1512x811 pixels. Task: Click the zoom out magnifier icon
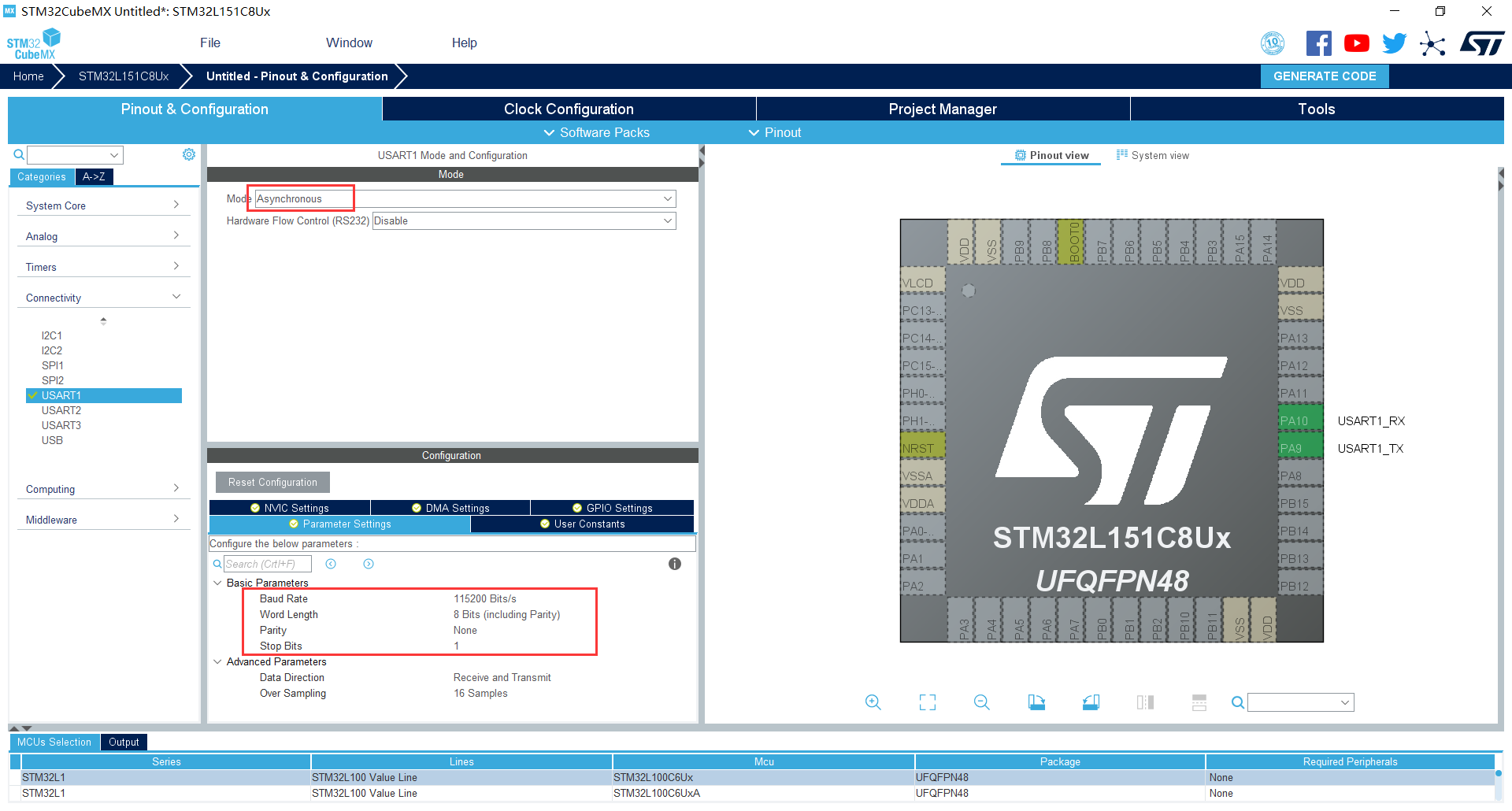click(981, 702)
